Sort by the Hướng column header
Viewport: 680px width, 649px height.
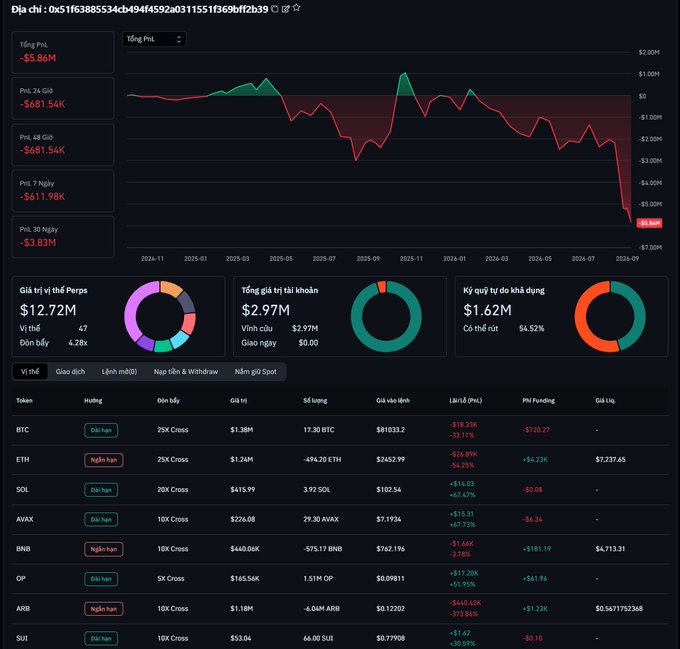click(93, 401)
